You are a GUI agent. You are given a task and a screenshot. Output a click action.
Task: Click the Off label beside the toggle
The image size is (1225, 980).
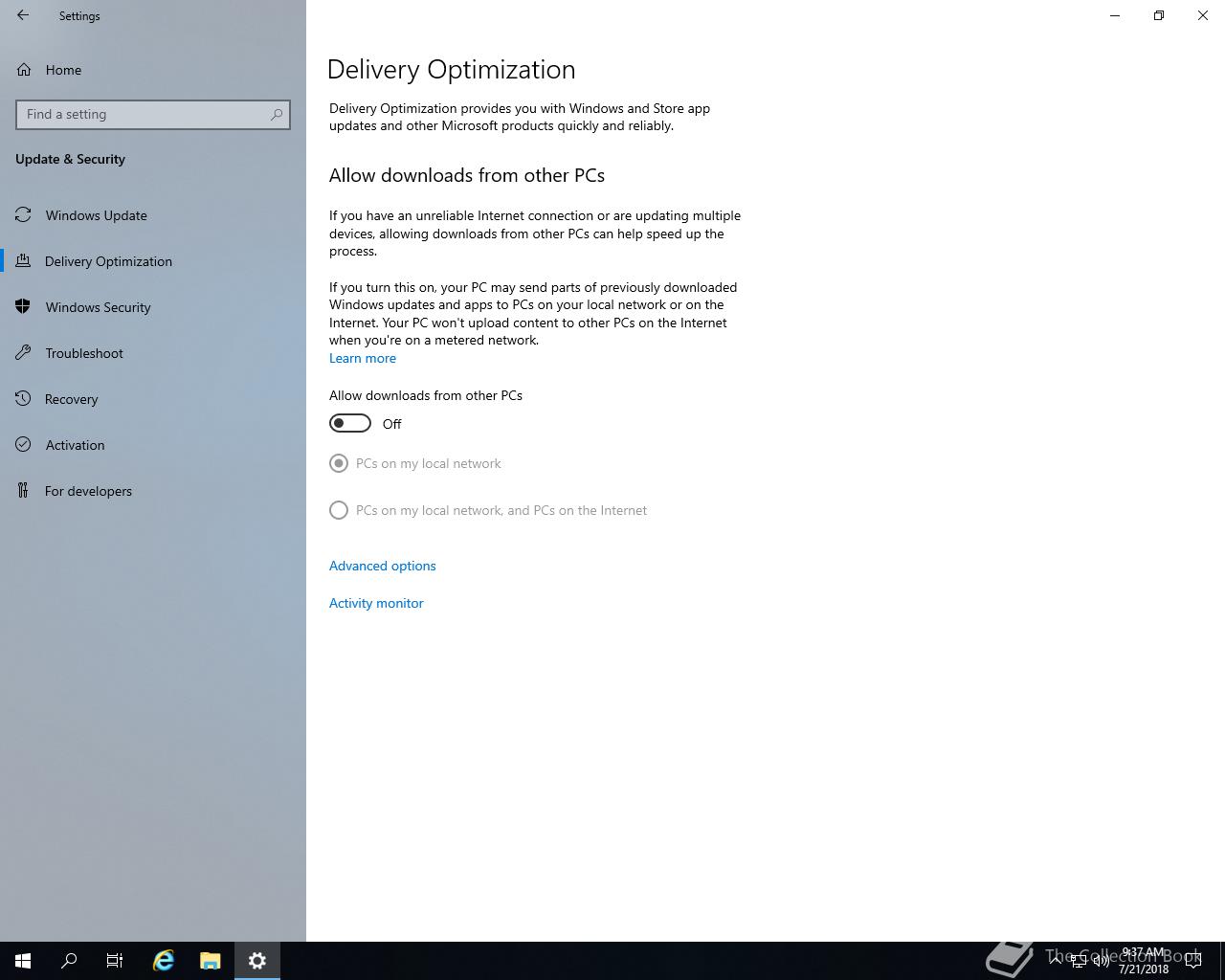click(x=391, y=424)
